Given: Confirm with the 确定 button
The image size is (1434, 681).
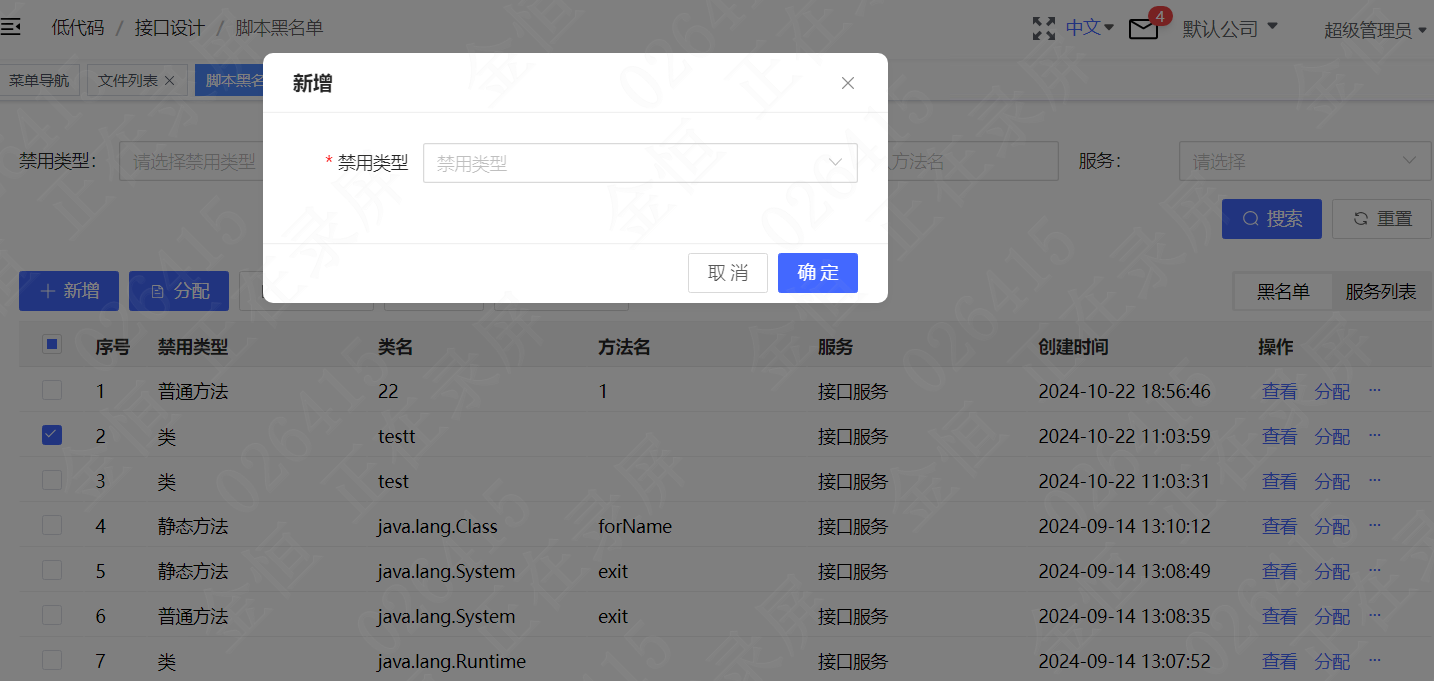Looking at the screenshot, I should 818,273.
